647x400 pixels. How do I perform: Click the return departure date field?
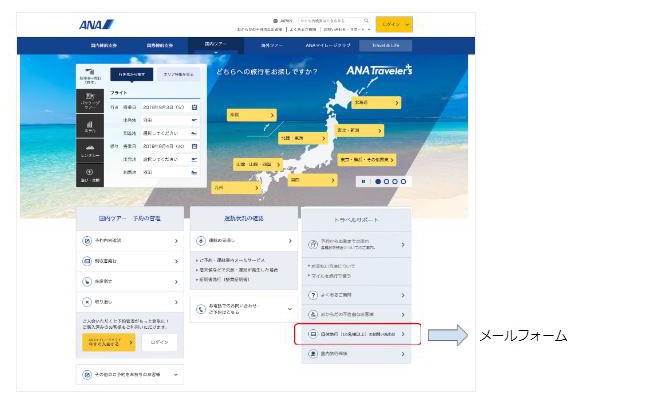pyautogui.click(x=170, y=146)
